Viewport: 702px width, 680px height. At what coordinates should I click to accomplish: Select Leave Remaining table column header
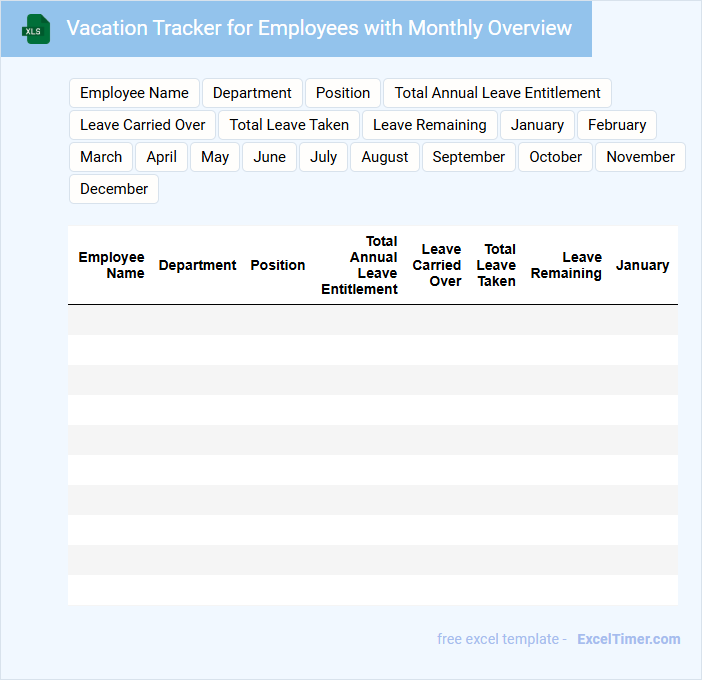[566, 265]
